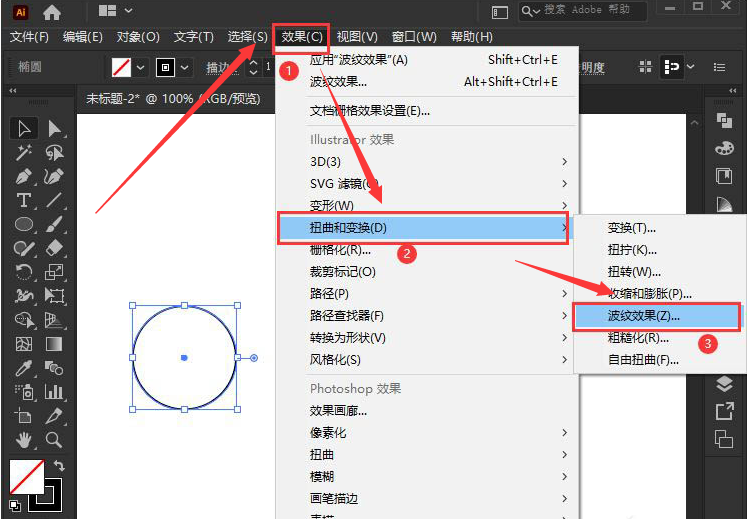Open the 窗口(W) menu
Image resolution: width=748 pixels, height=519 pixels.
tap(414, 37)
